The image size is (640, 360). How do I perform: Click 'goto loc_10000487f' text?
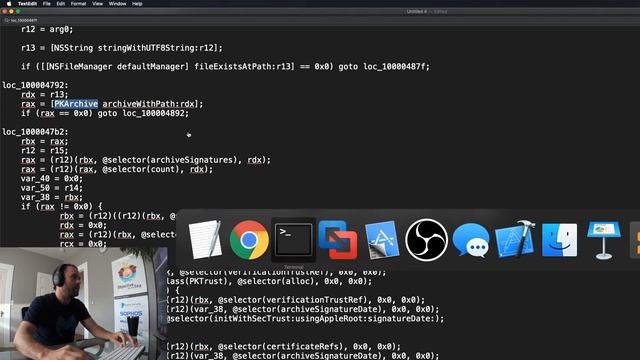click(382, 67)
